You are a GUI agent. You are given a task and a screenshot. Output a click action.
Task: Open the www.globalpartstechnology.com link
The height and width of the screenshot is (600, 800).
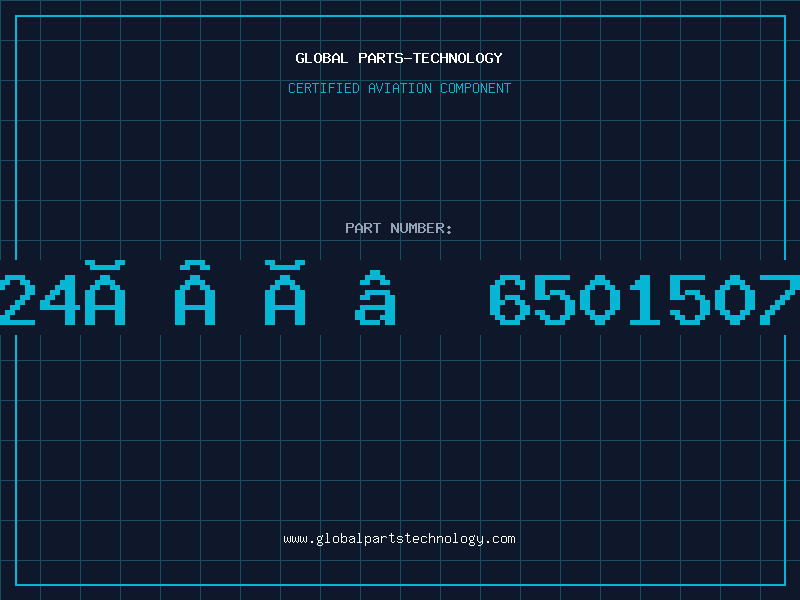point(399,539)
